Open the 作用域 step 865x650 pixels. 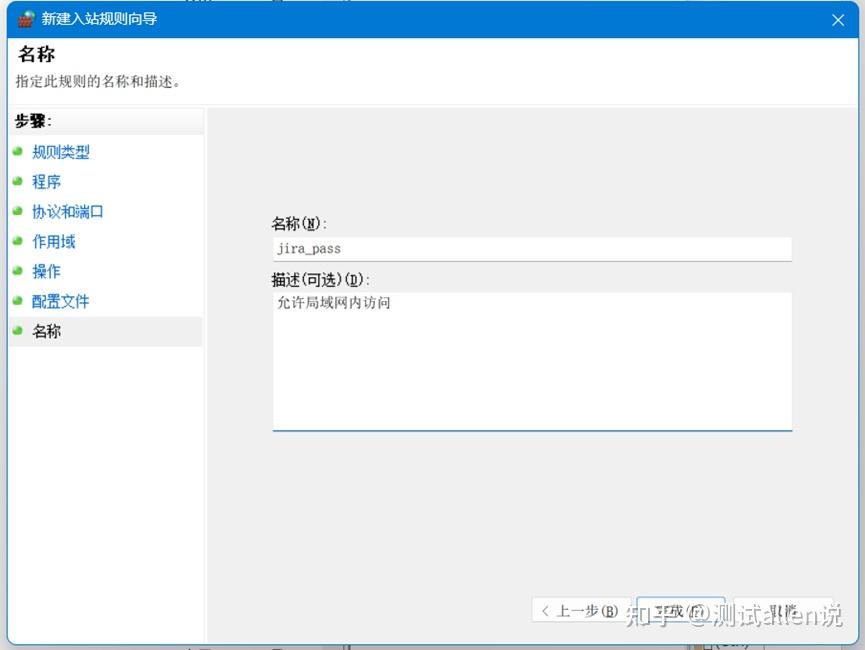pos(54,242)
